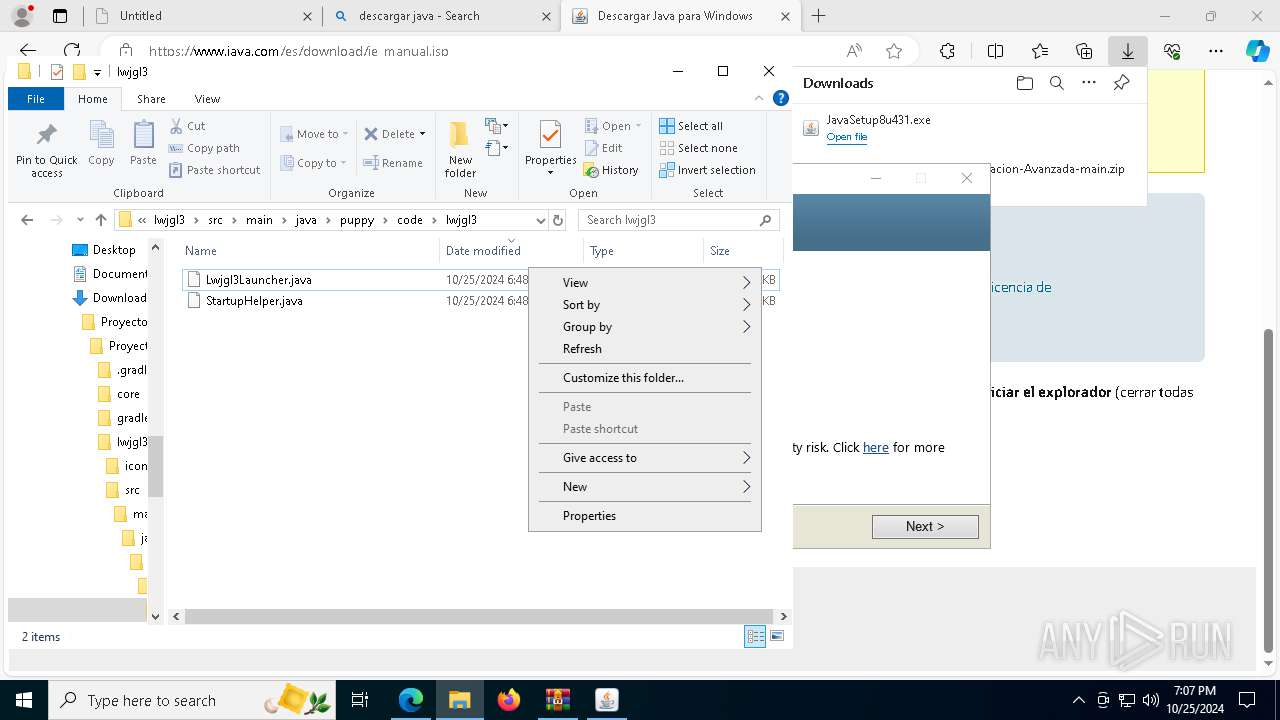Click Rename in Organize group

(393, 163)
